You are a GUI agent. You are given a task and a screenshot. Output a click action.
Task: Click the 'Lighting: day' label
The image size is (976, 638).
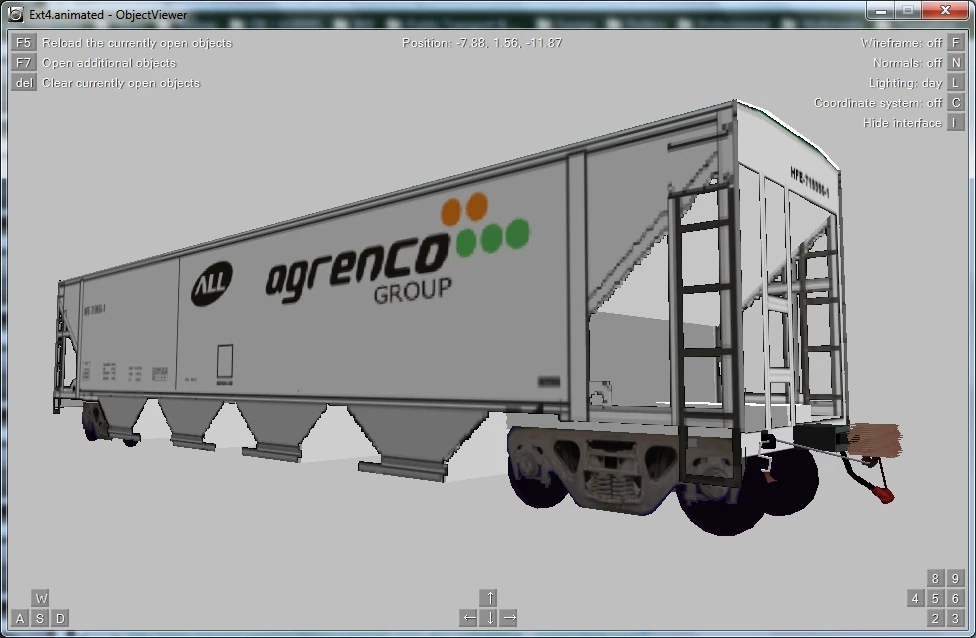pos(906,83)
